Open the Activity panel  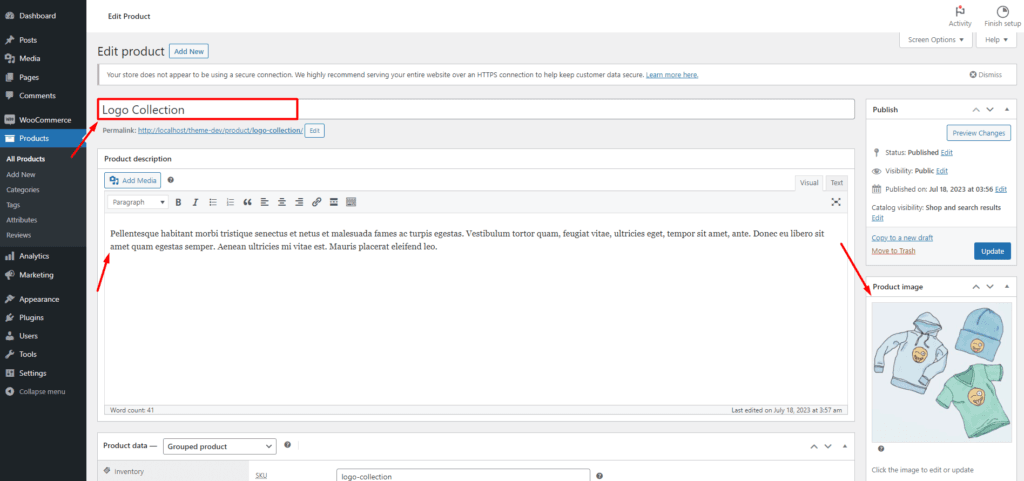click(x=959, y=15)
